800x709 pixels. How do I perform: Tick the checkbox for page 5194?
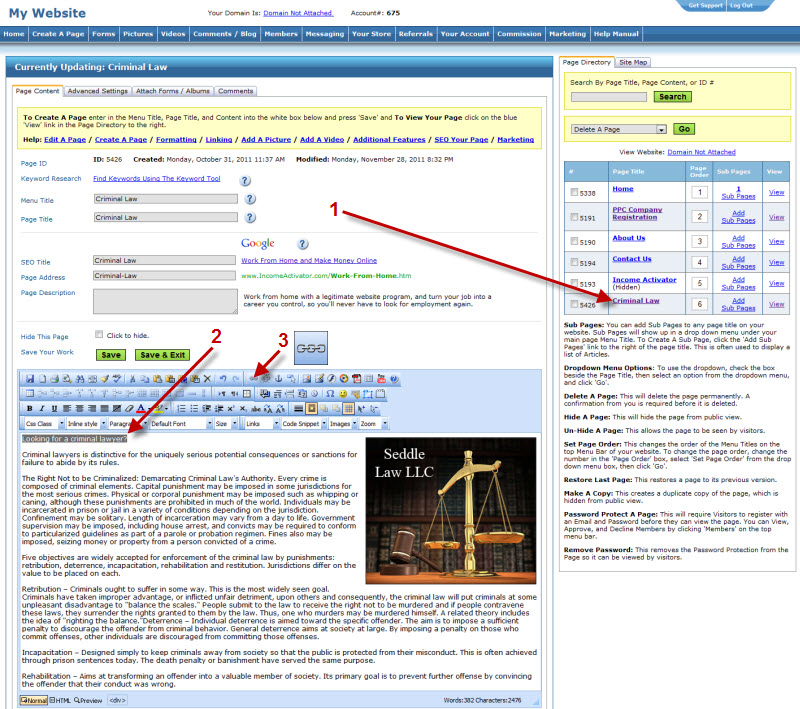click(x=574, y=262)
